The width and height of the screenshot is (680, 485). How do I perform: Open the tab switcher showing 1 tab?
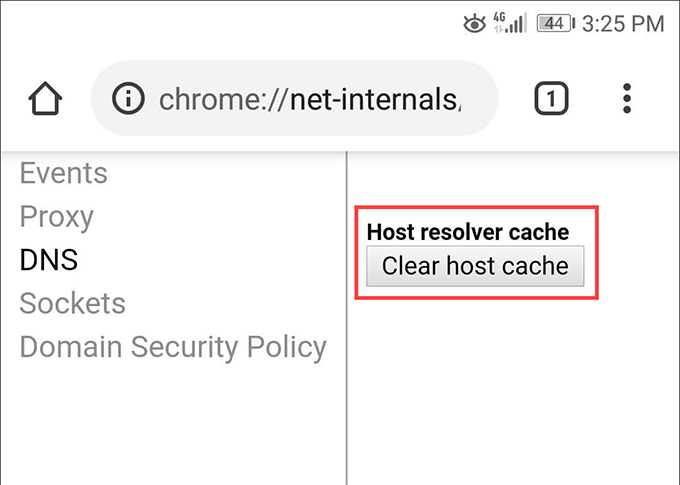[x=551, y=99]
